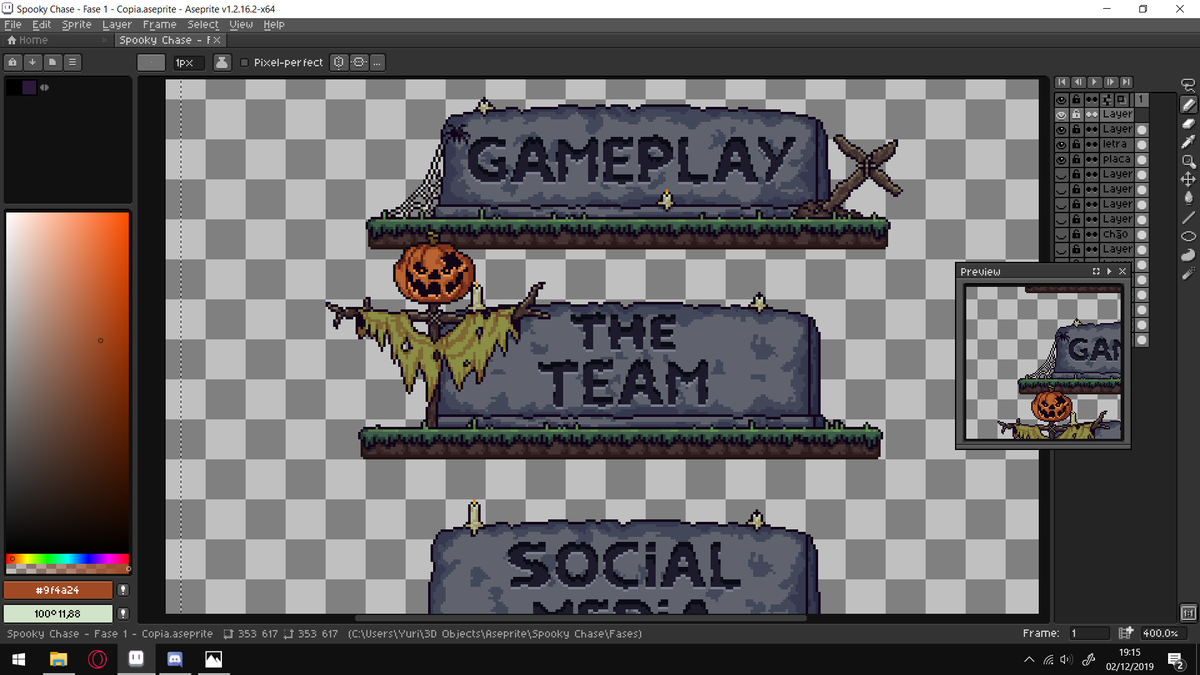1200x675 pixels.
Task: Select the letra layer name
Action: [1117, 145]
